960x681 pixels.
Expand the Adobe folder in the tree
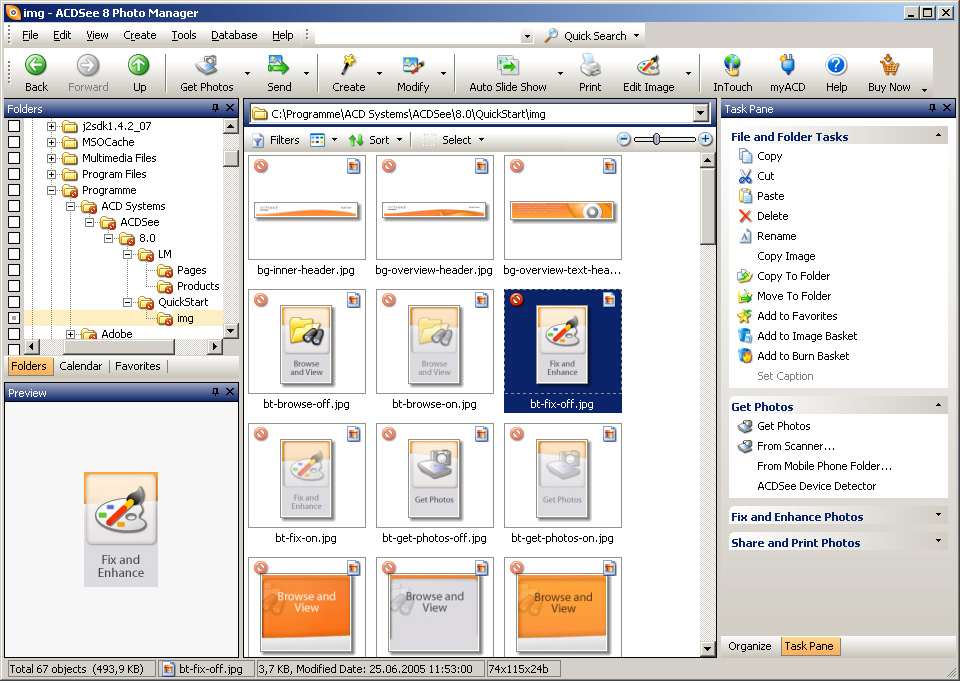(70, 334)
